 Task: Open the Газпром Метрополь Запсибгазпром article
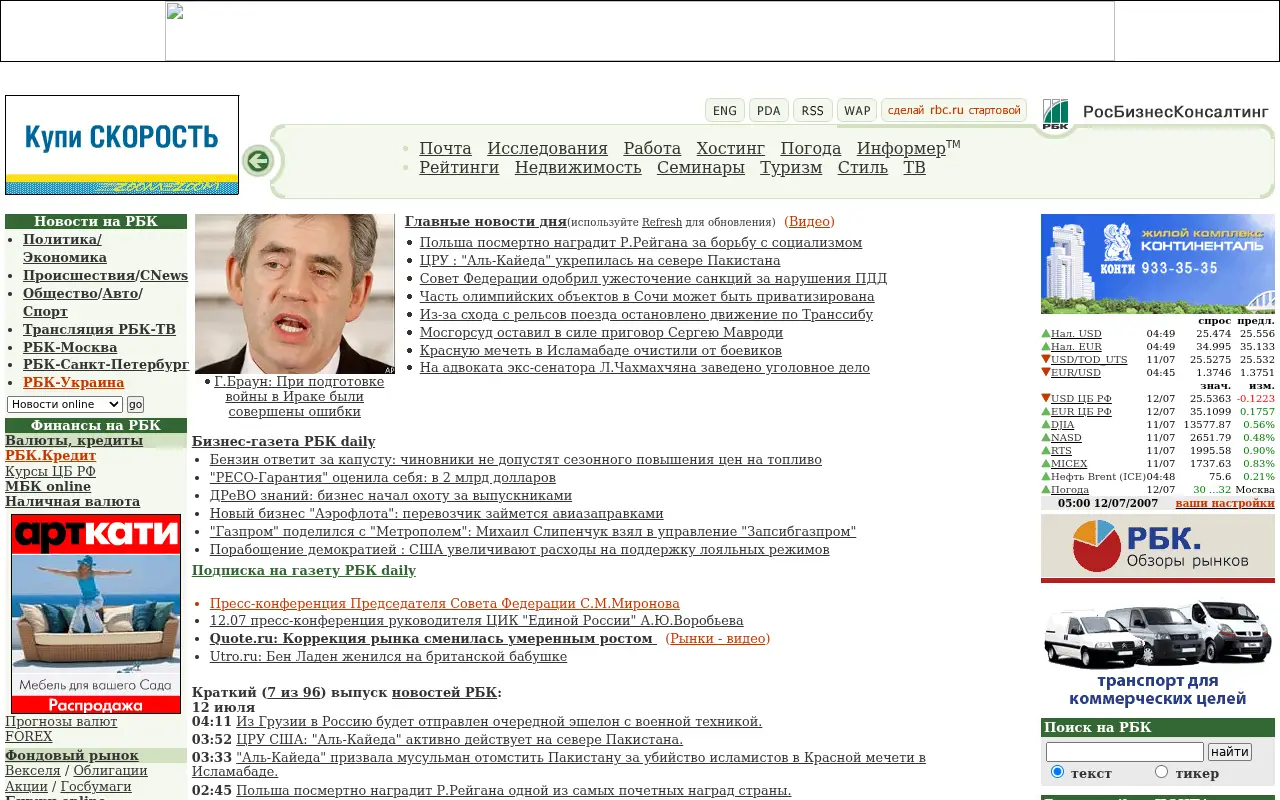533,531
